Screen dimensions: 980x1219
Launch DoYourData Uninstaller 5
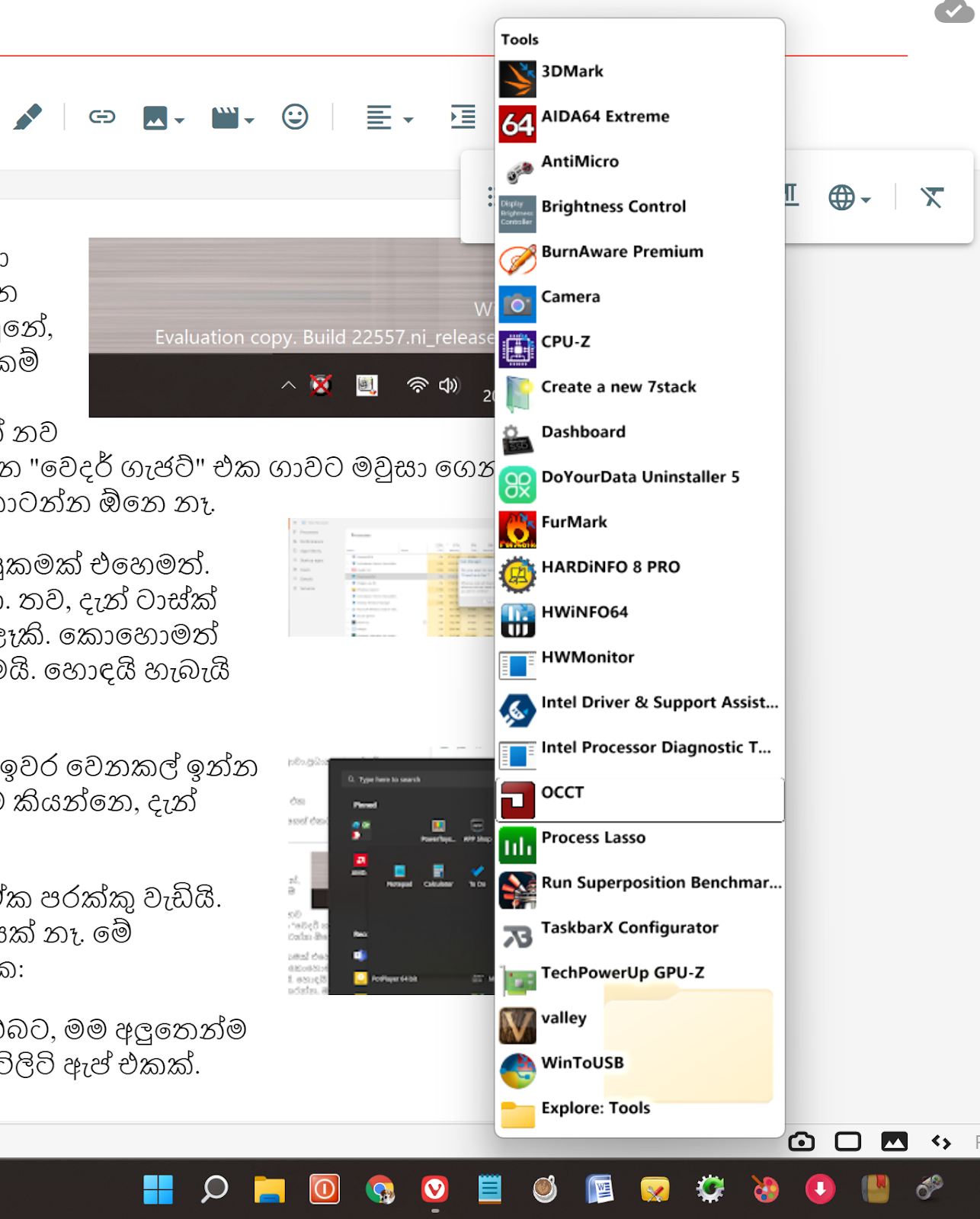[x=639, y=484]
